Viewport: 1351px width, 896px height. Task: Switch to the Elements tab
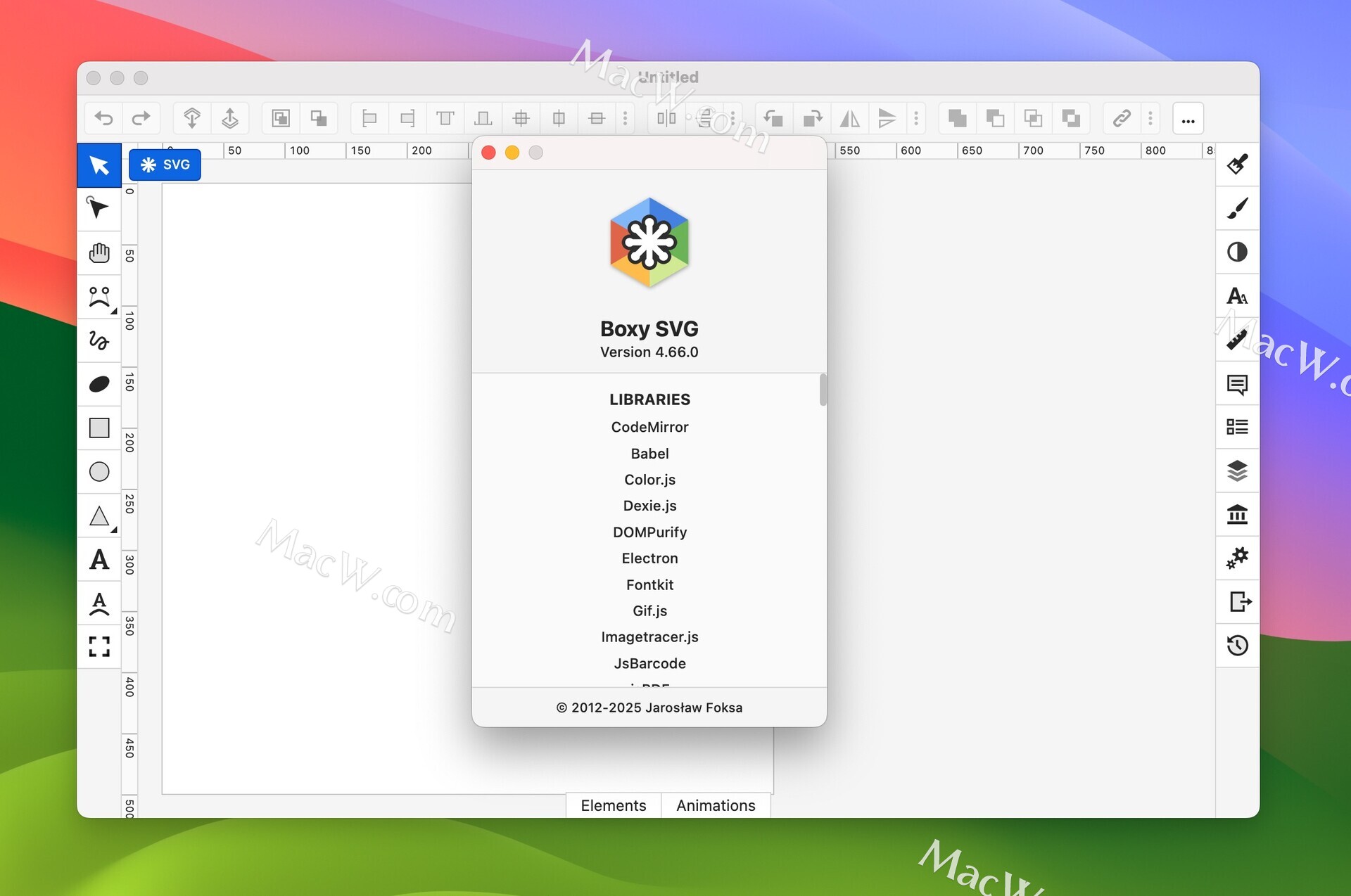[x=614, y=805]
